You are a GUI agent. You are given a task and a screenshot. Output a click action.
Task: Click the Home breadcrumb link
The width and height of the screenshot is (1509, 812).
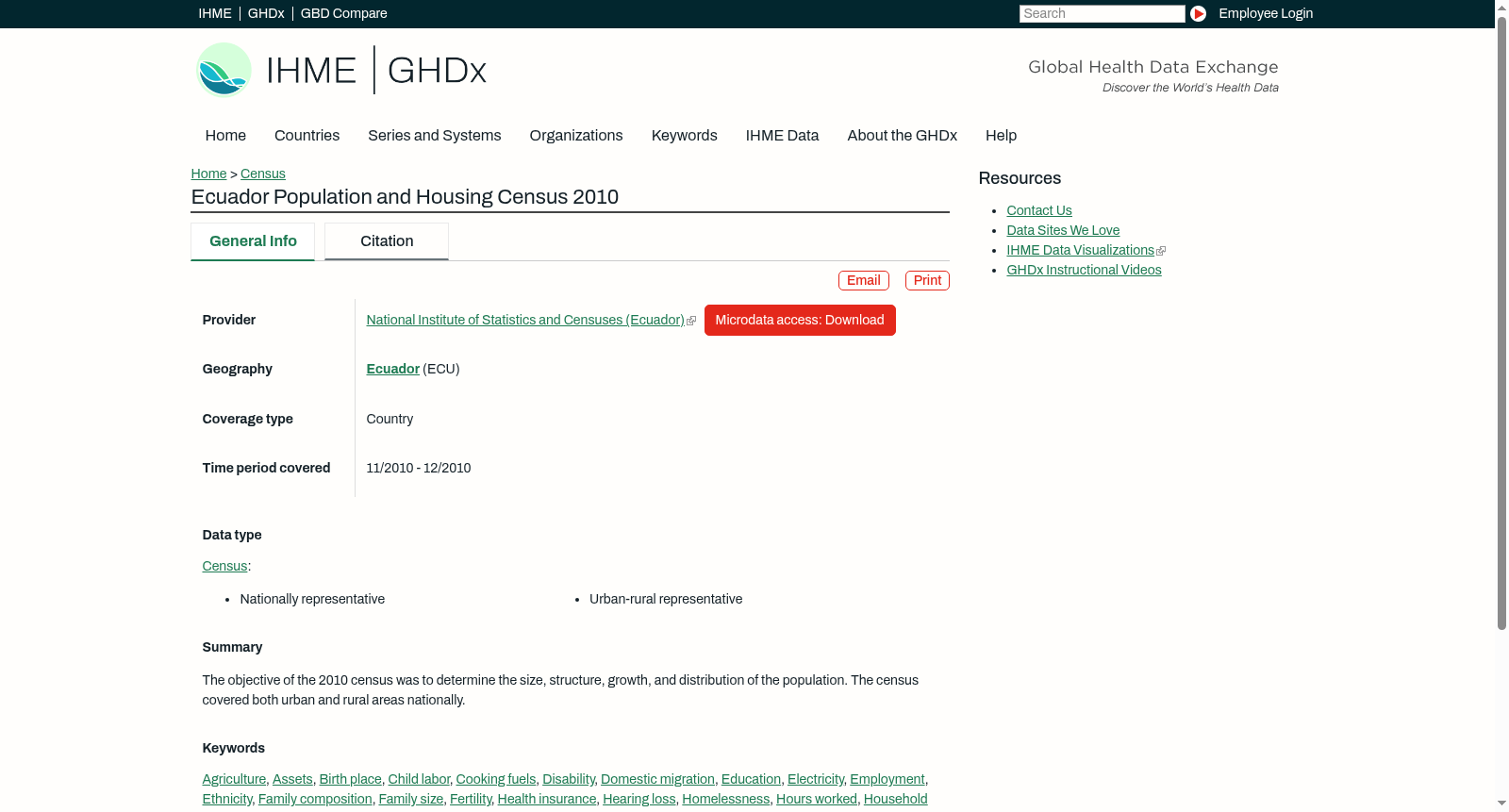(208, 174)
